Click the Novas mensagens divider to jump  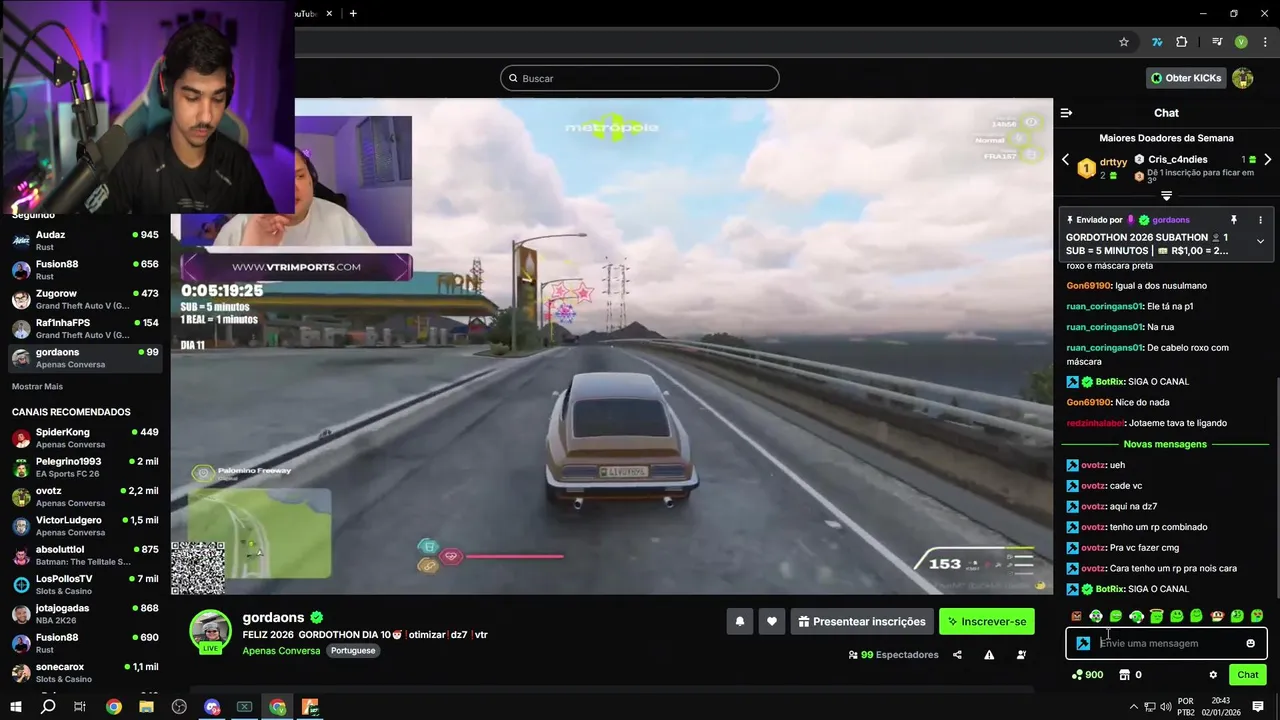1165,444
